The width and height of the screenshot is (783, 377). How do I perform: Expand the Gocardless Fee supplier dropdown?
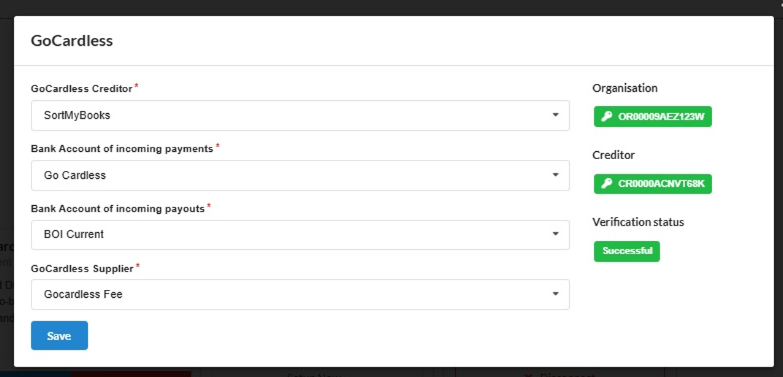(x=300, y=294)
